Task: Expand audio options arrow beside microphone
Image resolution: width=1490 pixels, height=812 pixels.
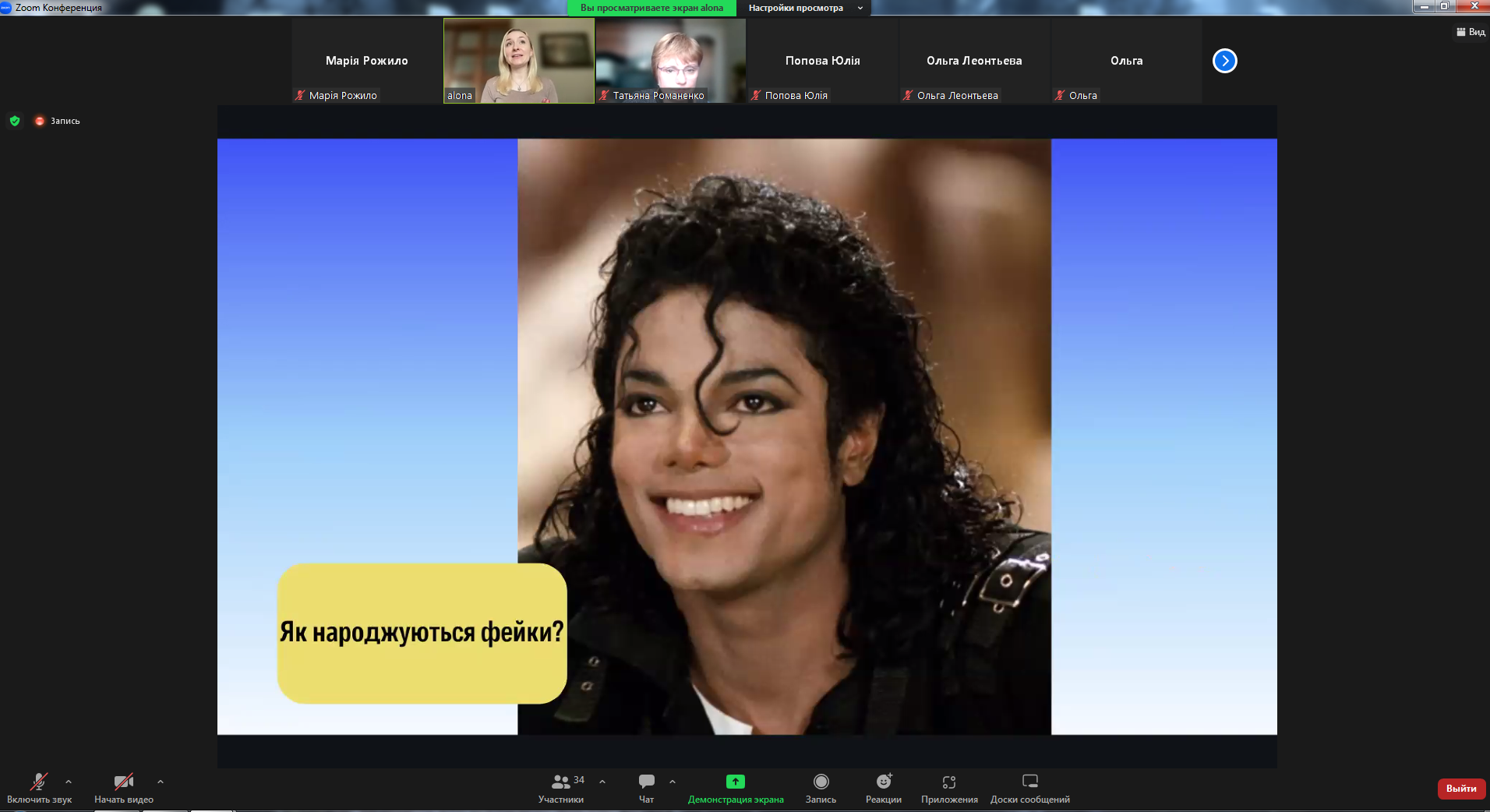Action: 69,781
